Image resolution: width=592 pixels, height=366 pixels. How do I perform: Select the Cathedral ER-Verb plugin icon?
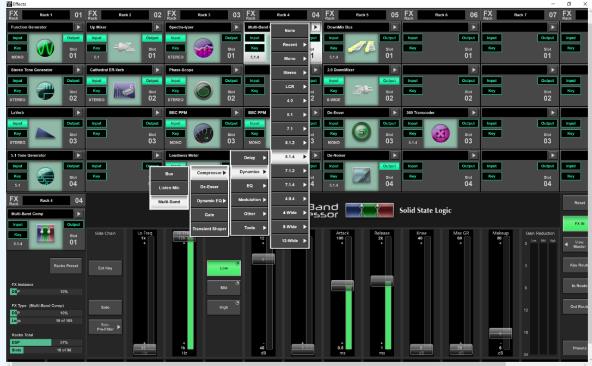pos(124,91)
